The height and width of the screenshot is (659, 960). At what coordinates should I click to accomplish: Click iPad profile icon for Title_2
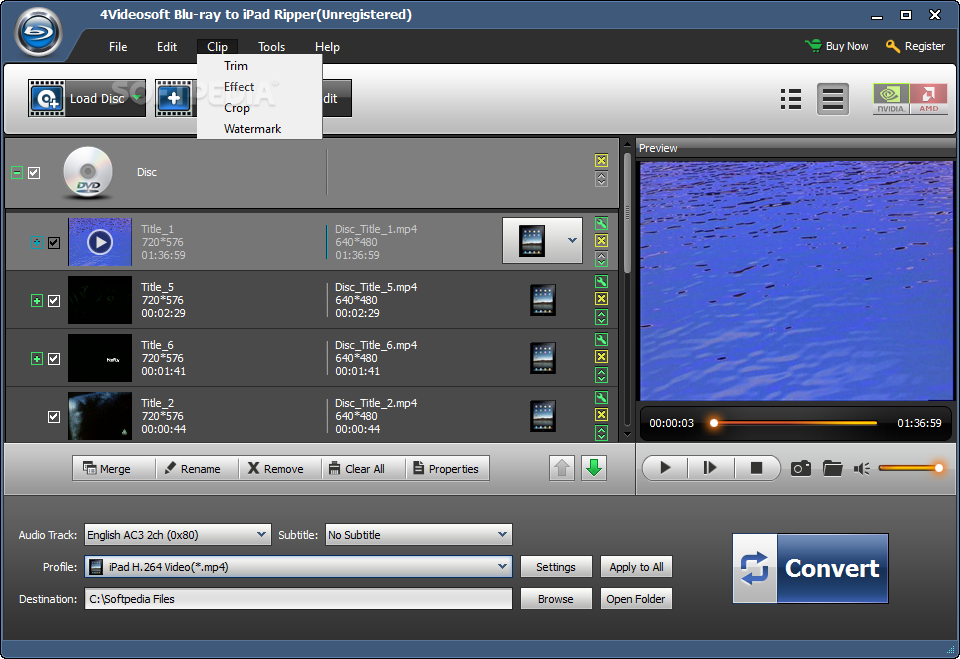click(542, 416)
